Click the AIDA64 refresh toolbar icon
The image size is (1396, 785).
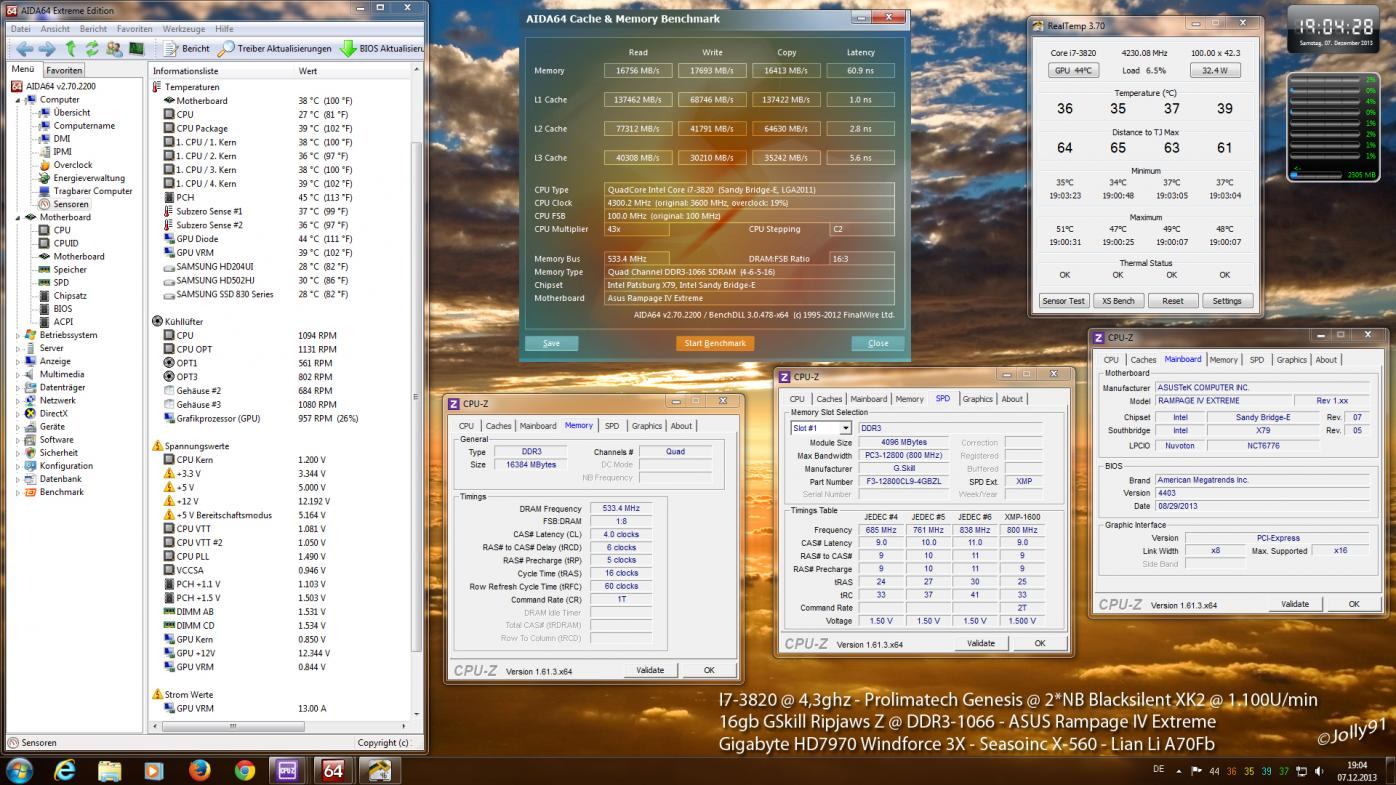pos(91,48)
